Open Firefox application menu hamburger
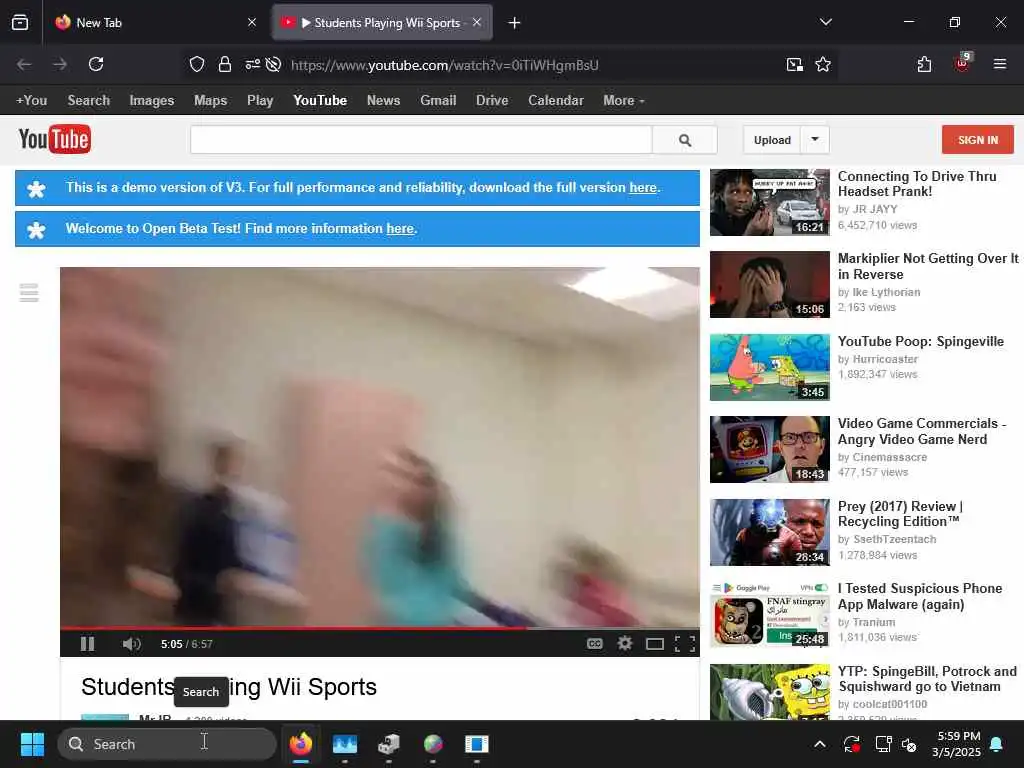The height and width of the screenshot is (768, 1024). pyautogui.click(x=999, y=64)
